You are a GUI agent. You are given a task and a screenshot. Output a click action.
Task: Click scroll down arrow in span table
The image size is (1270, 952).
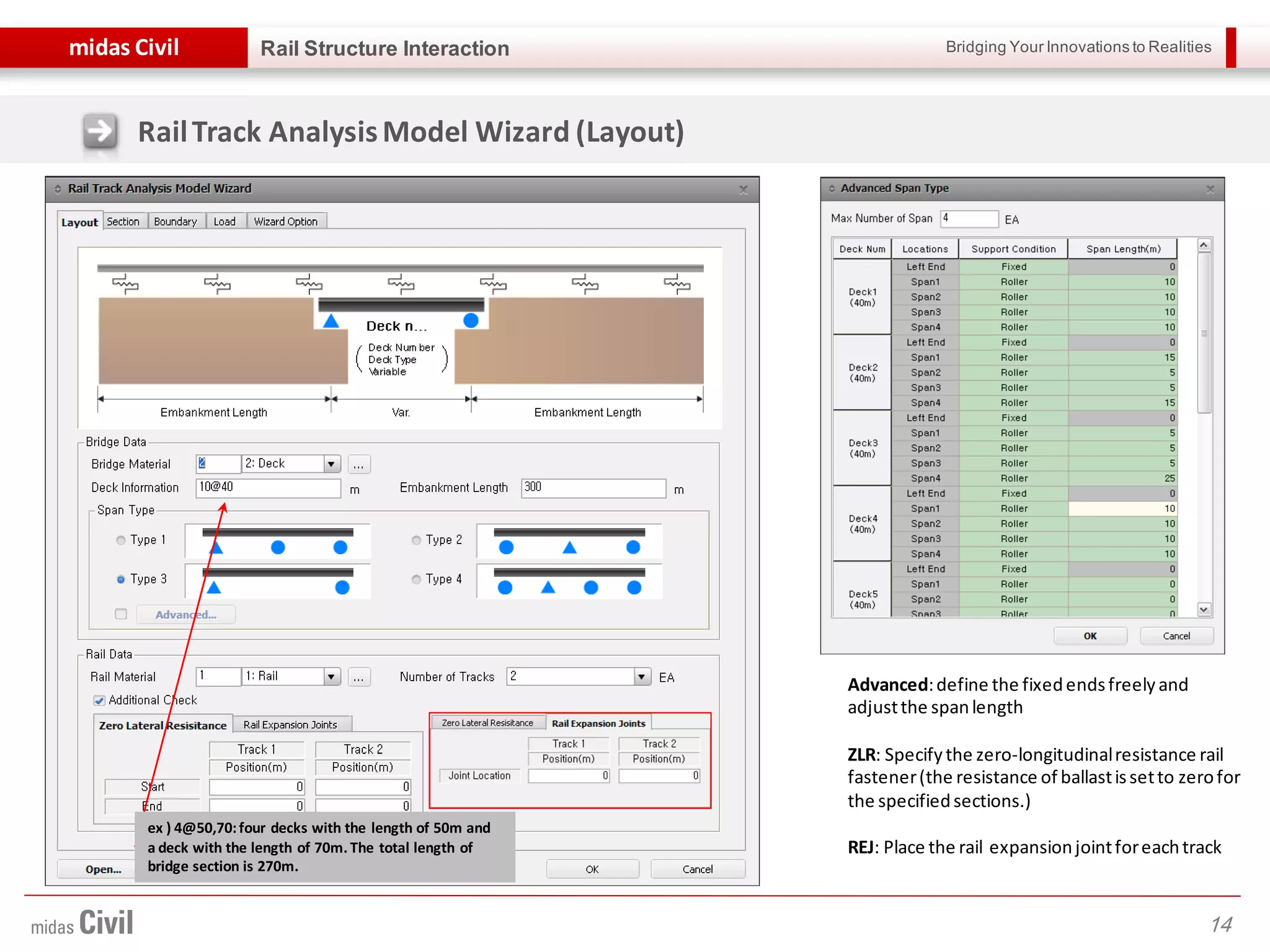[x=1204, y=610]
